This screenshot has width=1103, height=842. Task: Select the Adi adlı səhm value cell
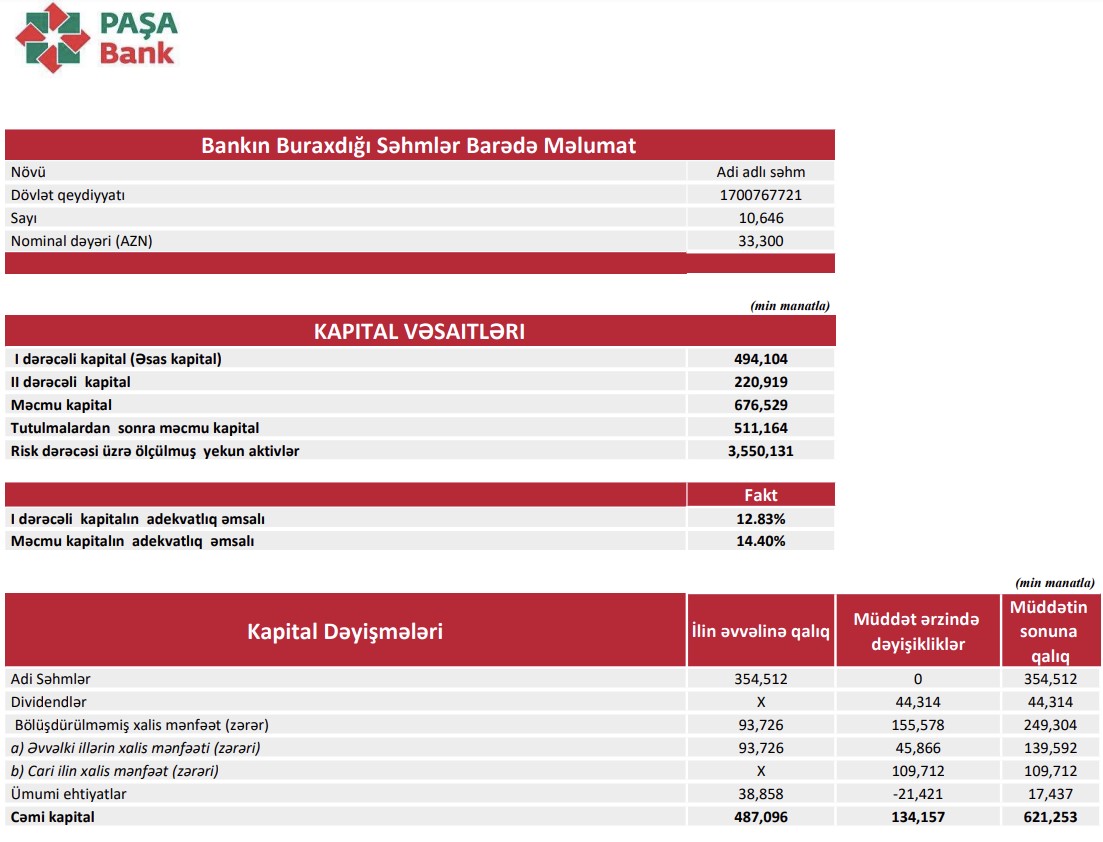760,172
